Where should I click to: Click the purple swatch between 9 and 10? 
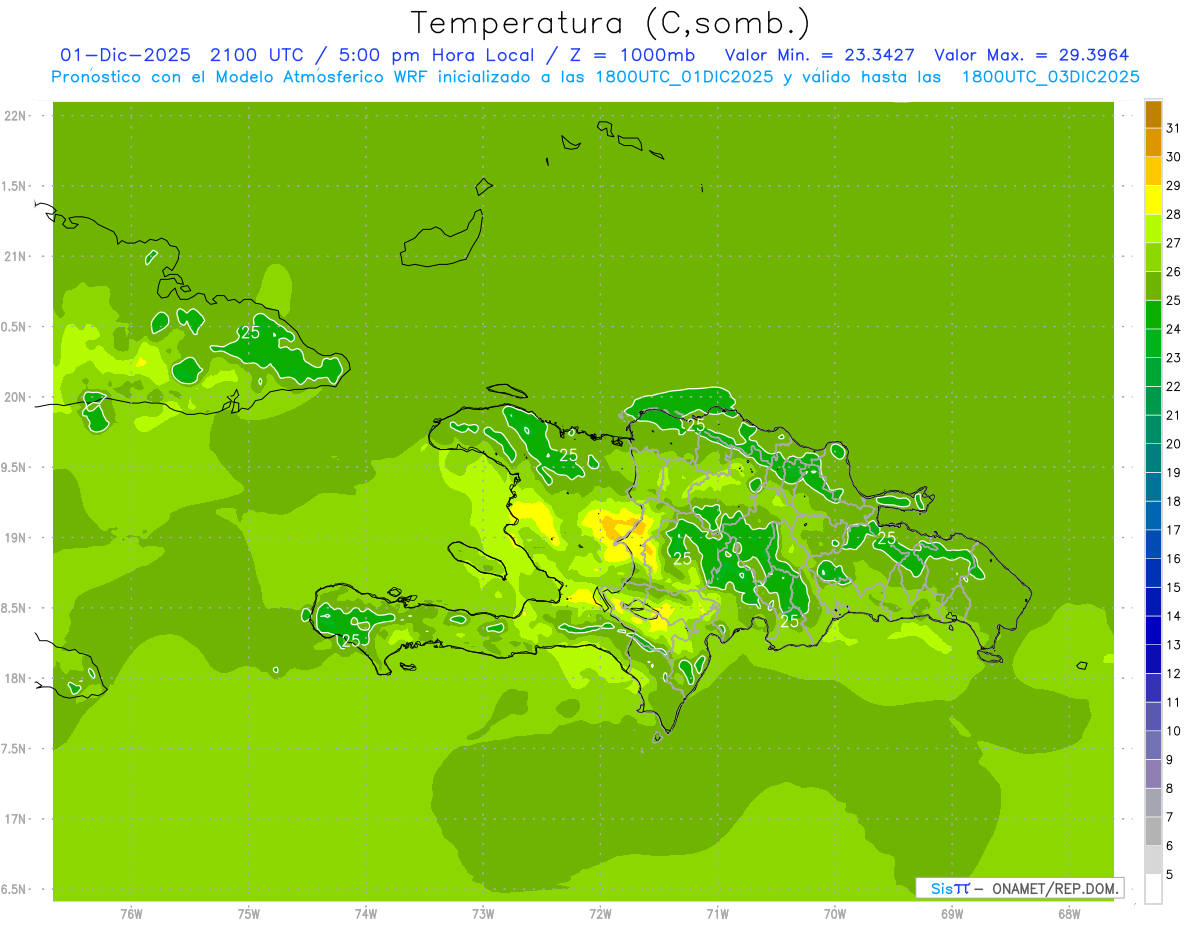point(1153,746)
